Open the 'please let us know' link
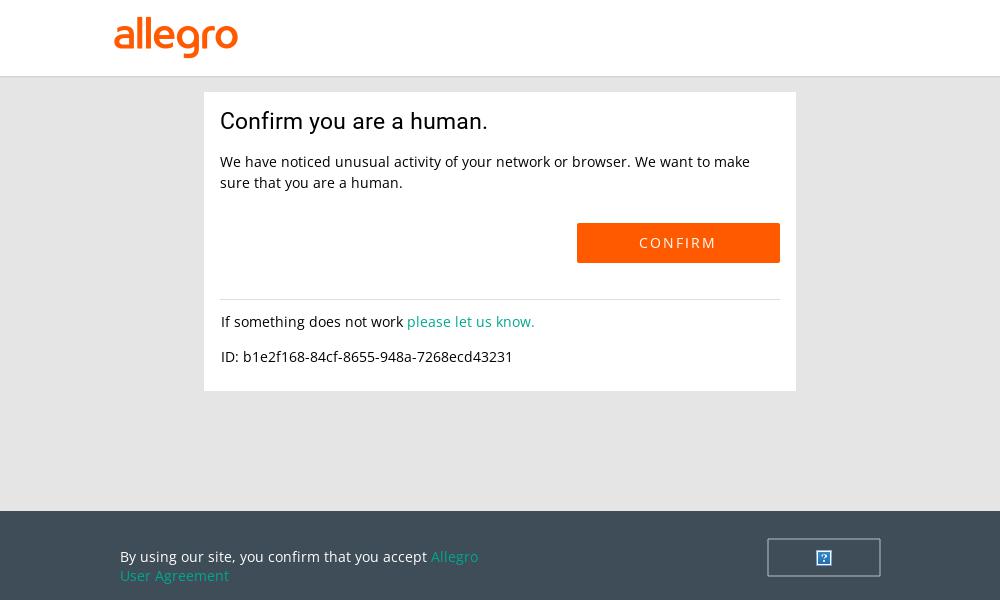The height and width of the screenshot is (600, 1000). (470, 322)
